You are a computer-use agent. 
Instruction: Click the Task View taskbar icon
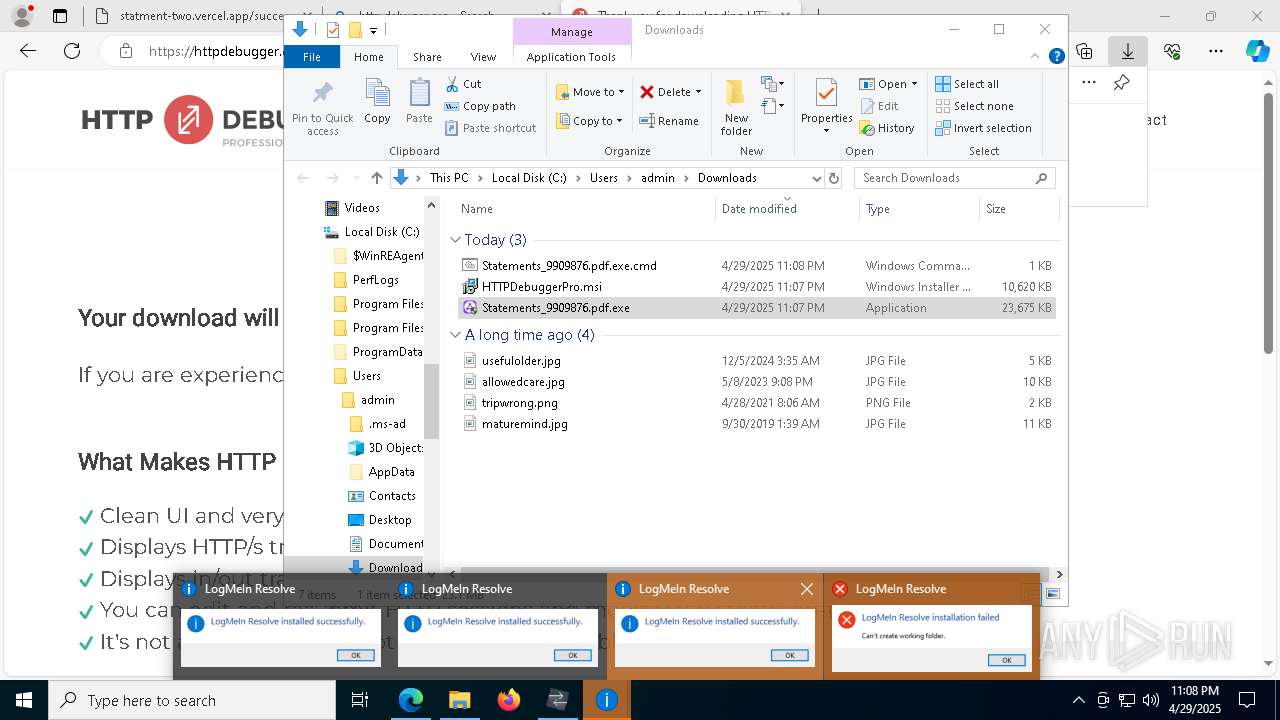[360, 700]
